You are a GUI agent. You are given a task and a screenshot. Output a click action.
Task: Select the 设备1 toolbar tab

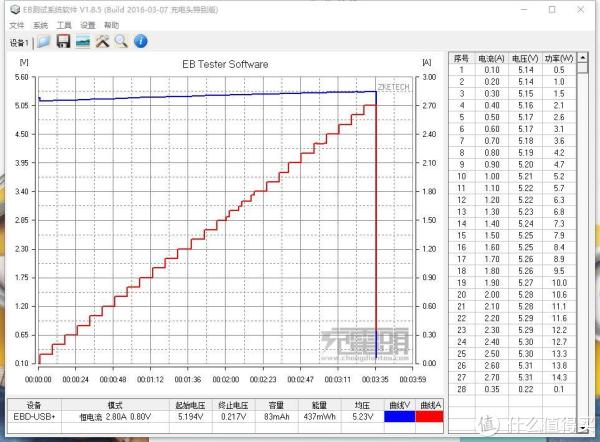pos(19,42)
